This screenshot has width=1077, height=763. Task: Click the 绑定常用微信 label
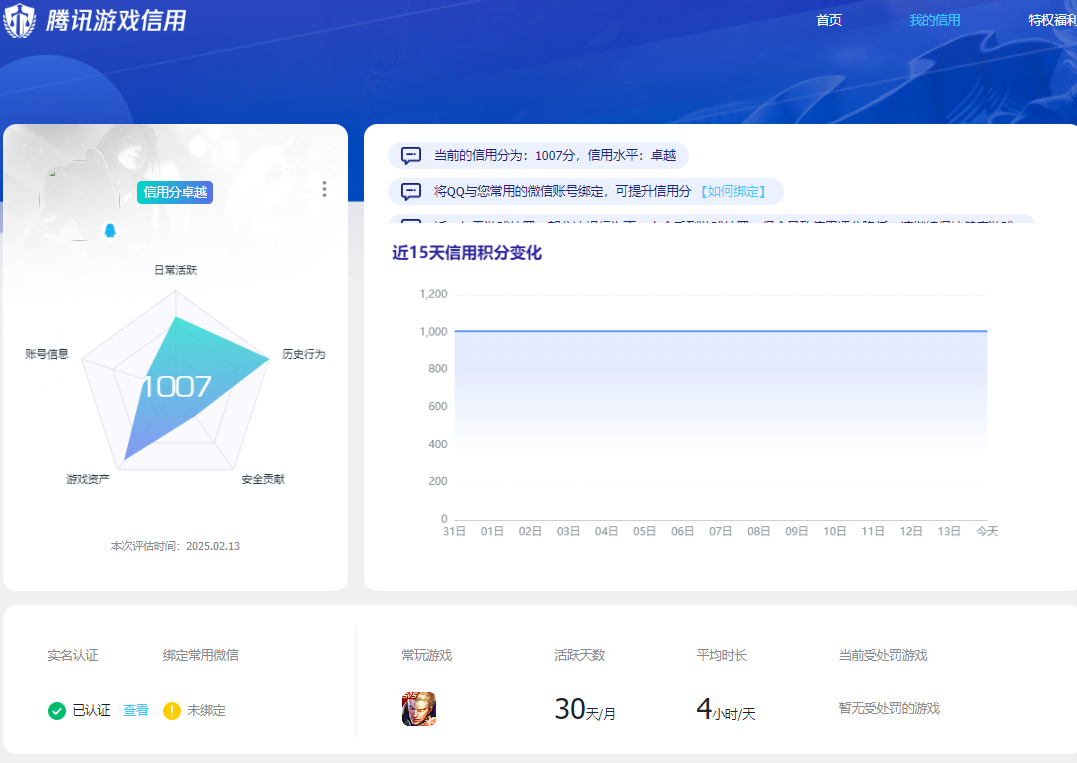201,656
